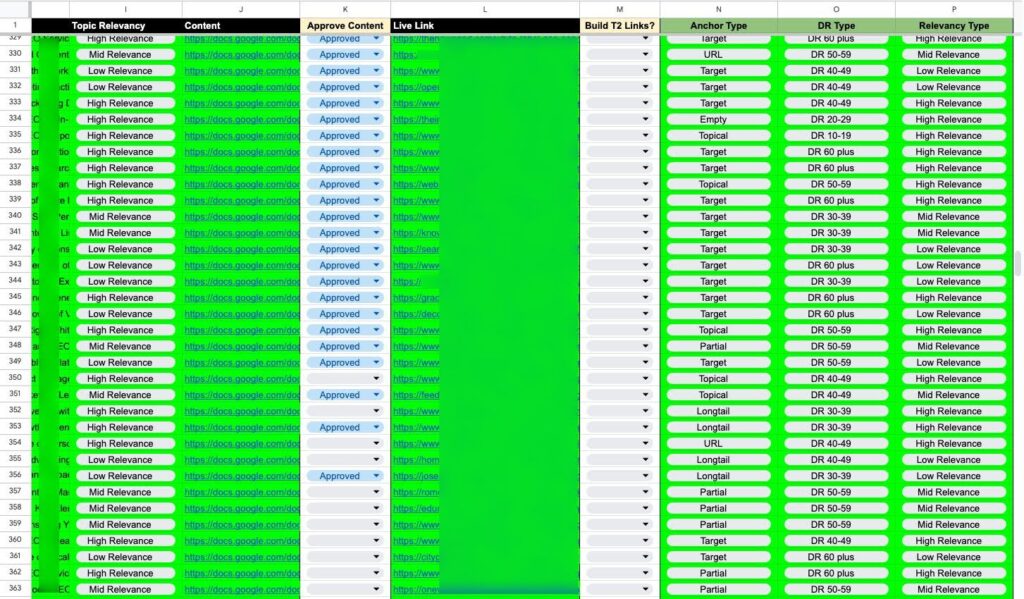Open the Content Google Docs link in row 340
The height and width of the screenshot is (599, 1024).
[x=241, y=217]
